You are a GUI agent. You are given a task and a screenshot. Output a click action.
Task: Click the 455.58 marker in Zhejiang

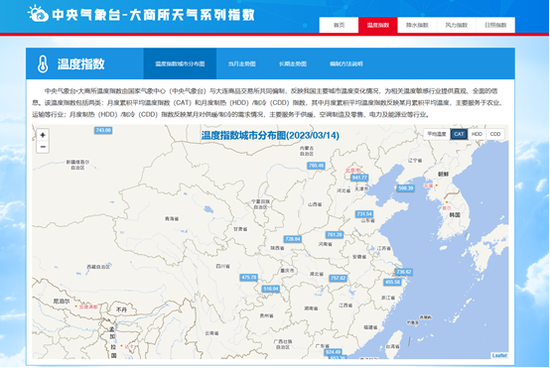pos(392,282)
